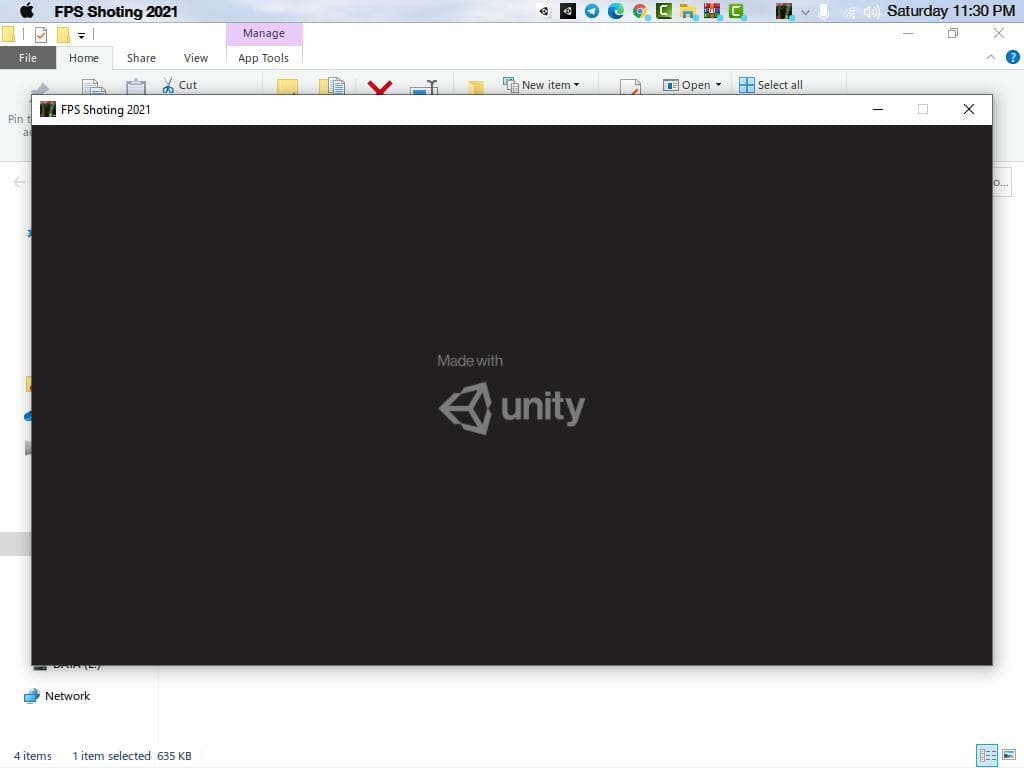
Task: Switch to the Share ribbon tab
Action: (141, 57)
